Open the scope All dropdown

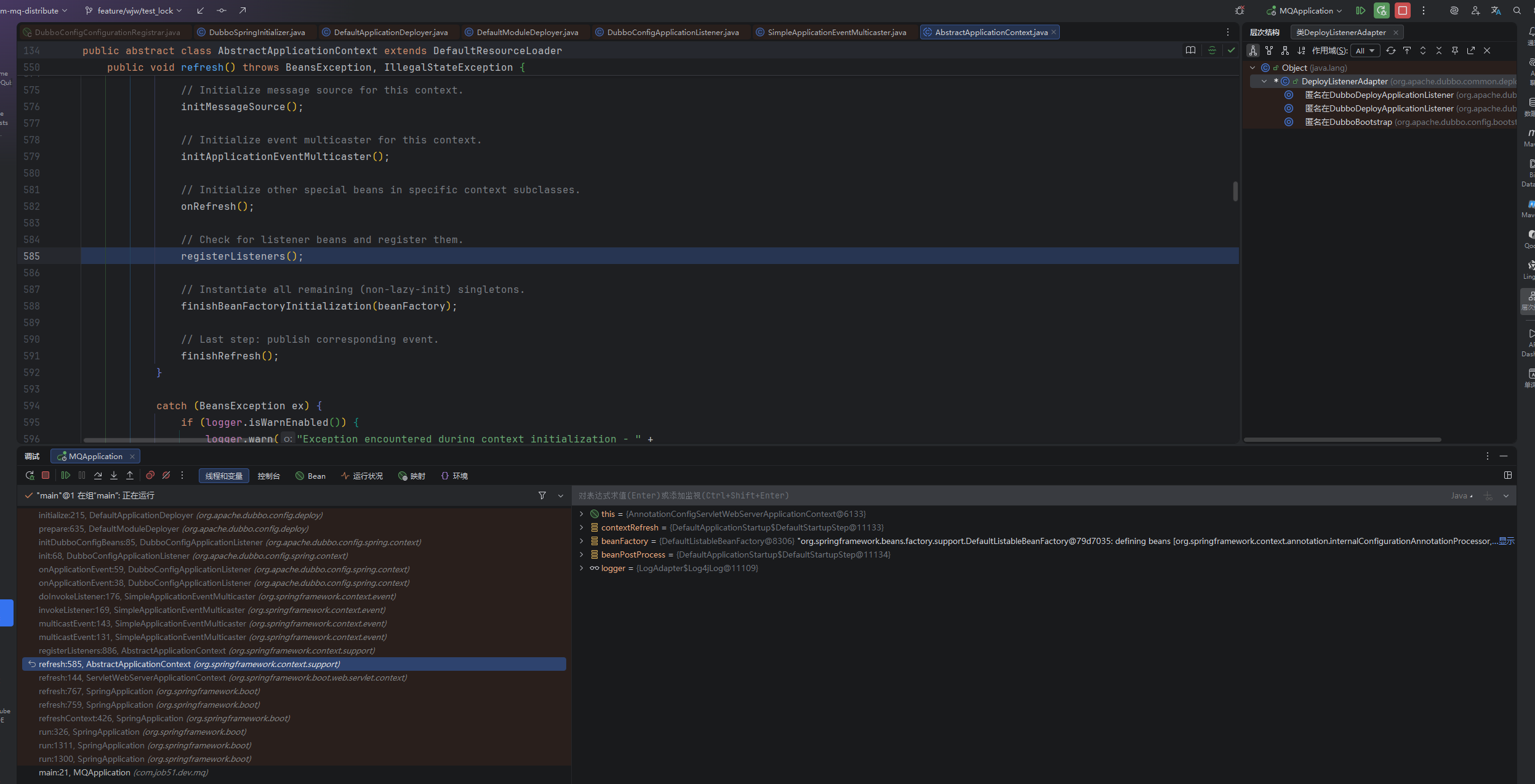[x=1365, y=50]
